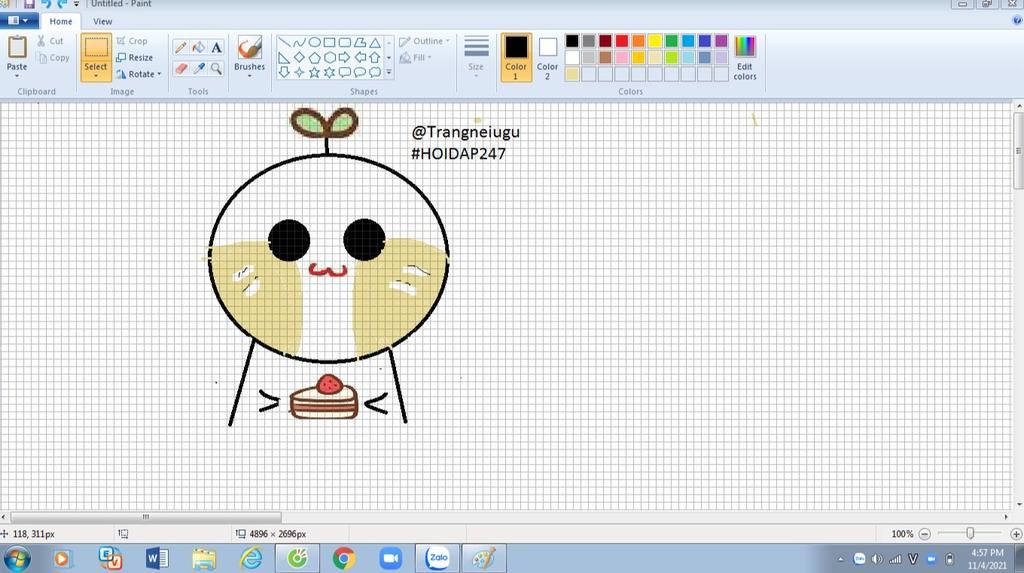
Task: Pick the yellow color swatch
Action: (x=655, y=41)
